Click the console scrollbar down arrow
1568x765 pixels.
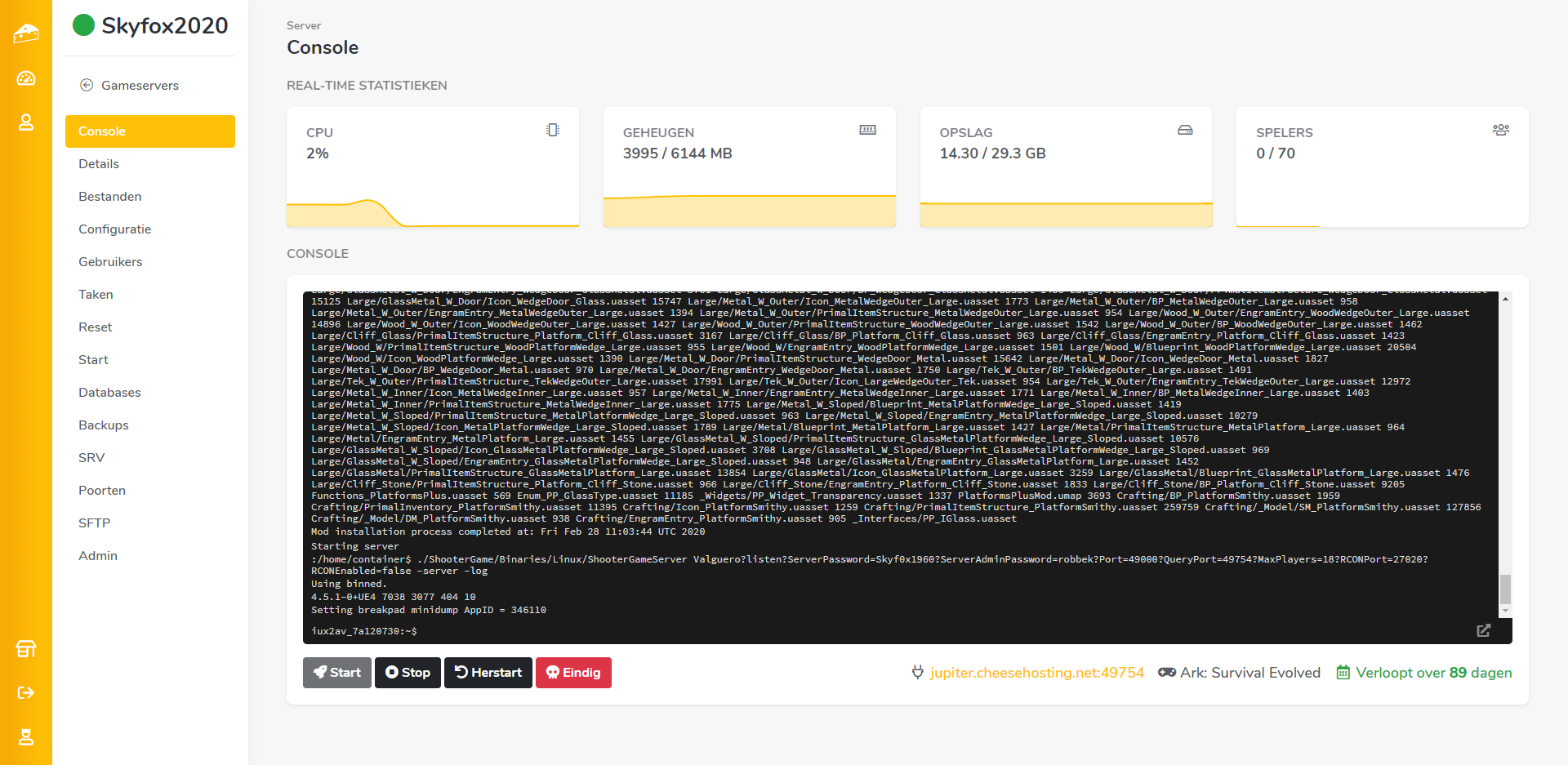(1505, 611)
